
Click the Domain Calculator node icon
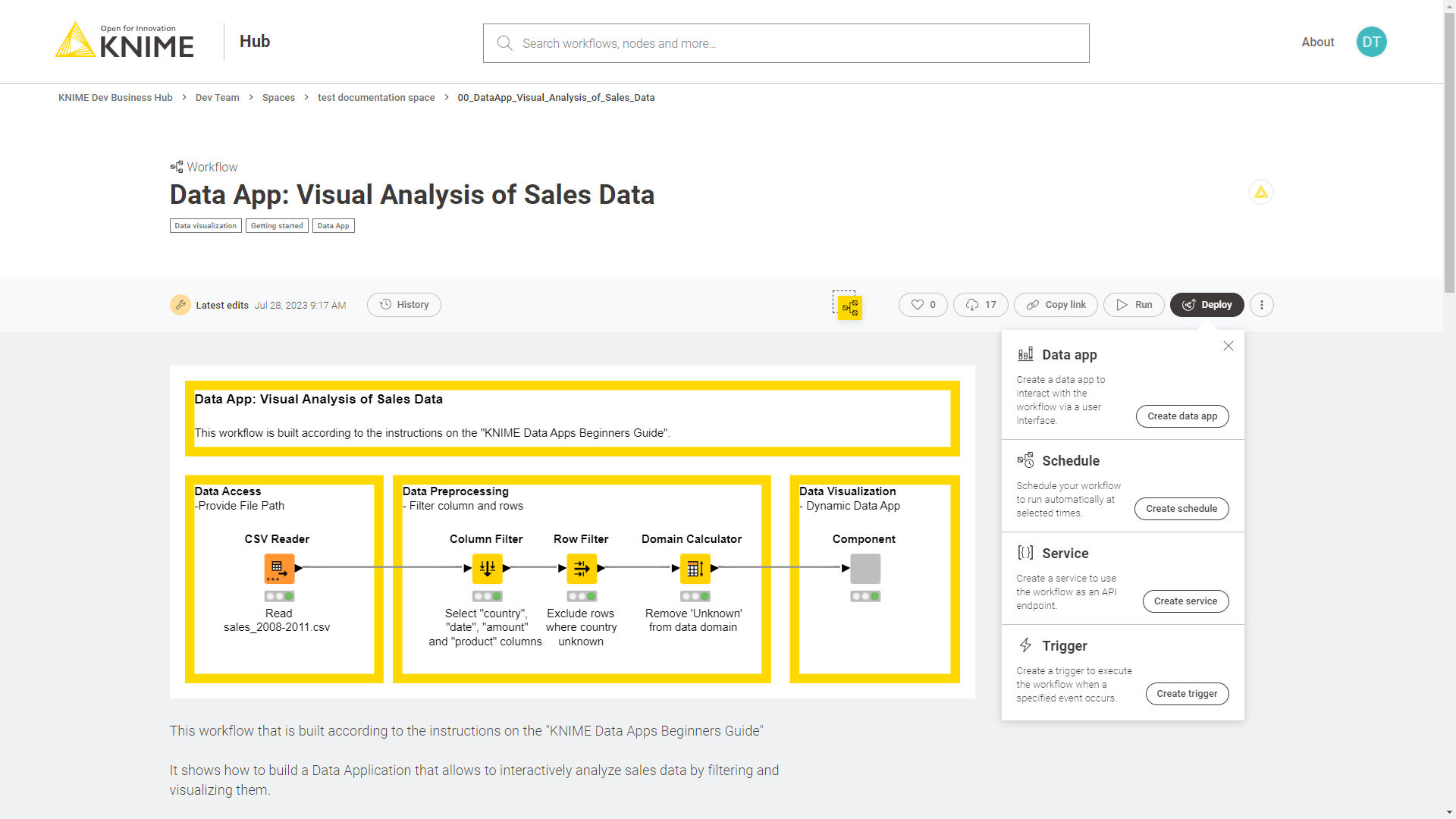(695, 569)
